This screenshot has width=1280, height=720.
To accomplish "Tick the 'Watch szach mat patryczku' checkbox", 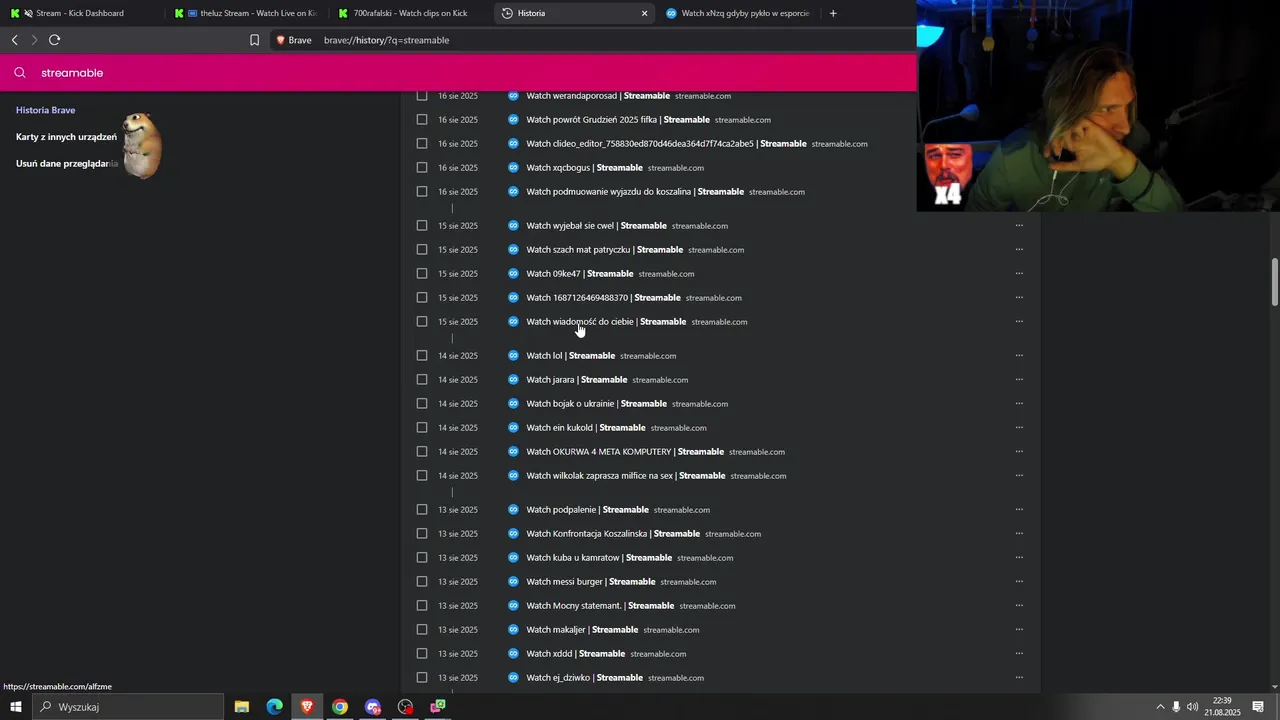I will click(422, 250).
